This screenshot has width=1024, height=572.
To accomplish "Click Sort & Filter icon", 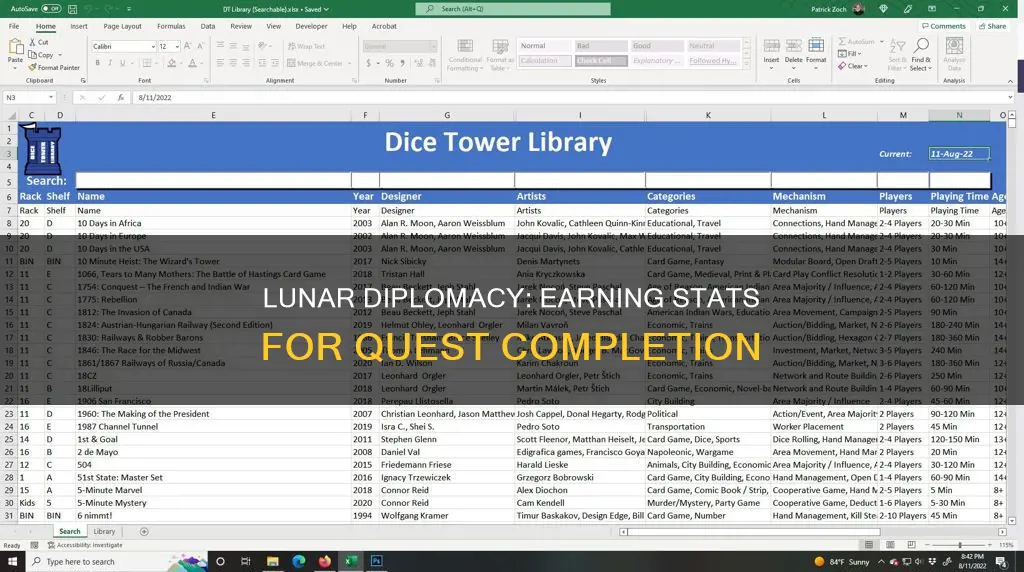I will (x=897, y=47).
